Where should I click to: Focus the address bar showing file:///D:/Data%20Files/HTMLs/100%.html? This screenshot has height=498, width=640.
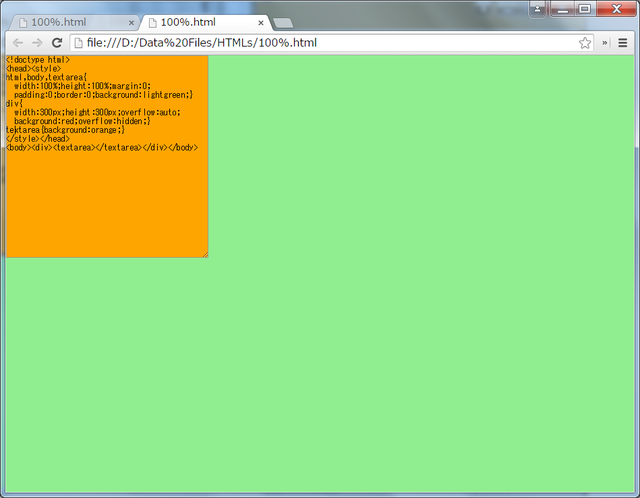(x=331, y=43)
